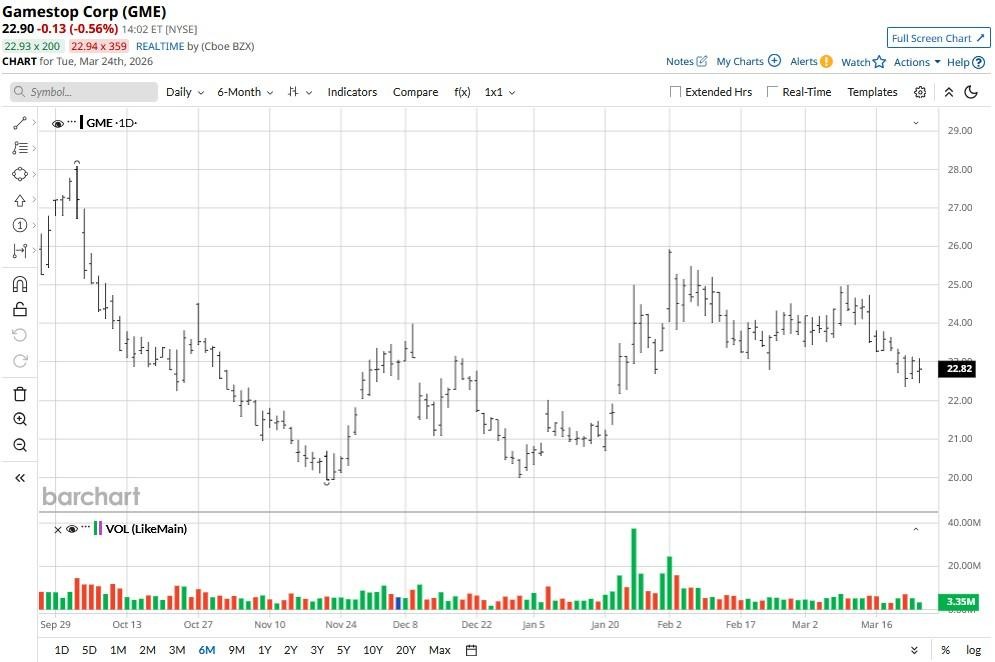Hide the GME price series eye icon
The image size is (995, 662).
pyautogui.click(x=58, y=123)
